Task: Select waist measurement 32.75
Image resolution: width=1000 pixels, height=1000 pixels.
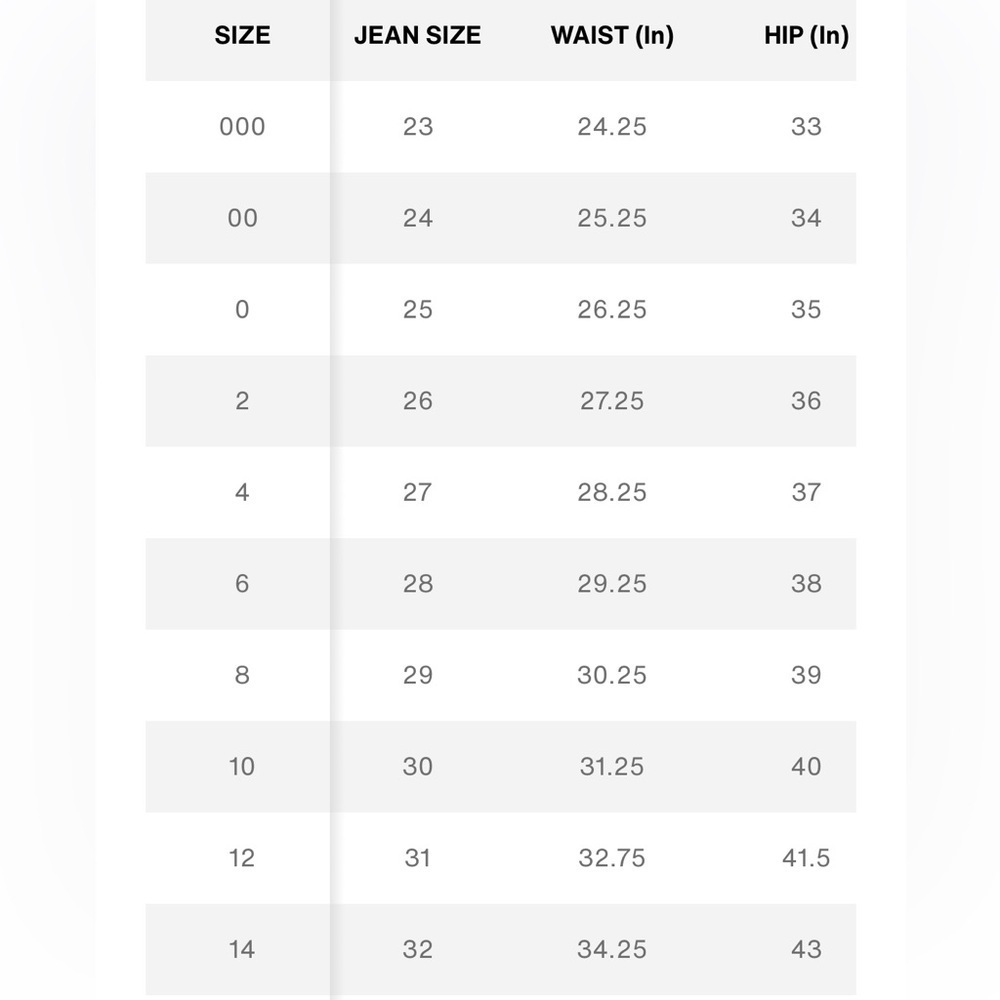Action: 612,858
